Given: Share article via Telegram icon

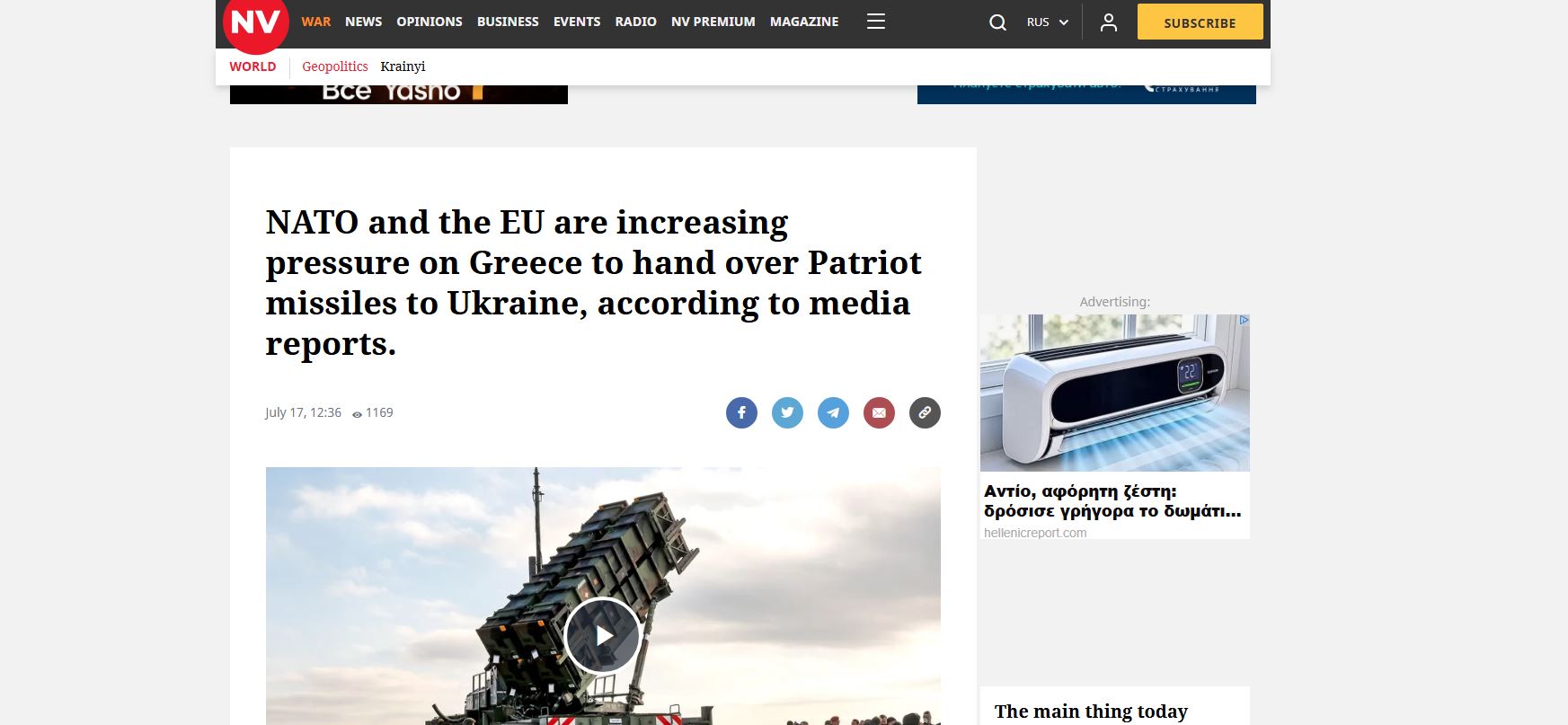Looking at the screenshot, I should click(x=833, y=412).
